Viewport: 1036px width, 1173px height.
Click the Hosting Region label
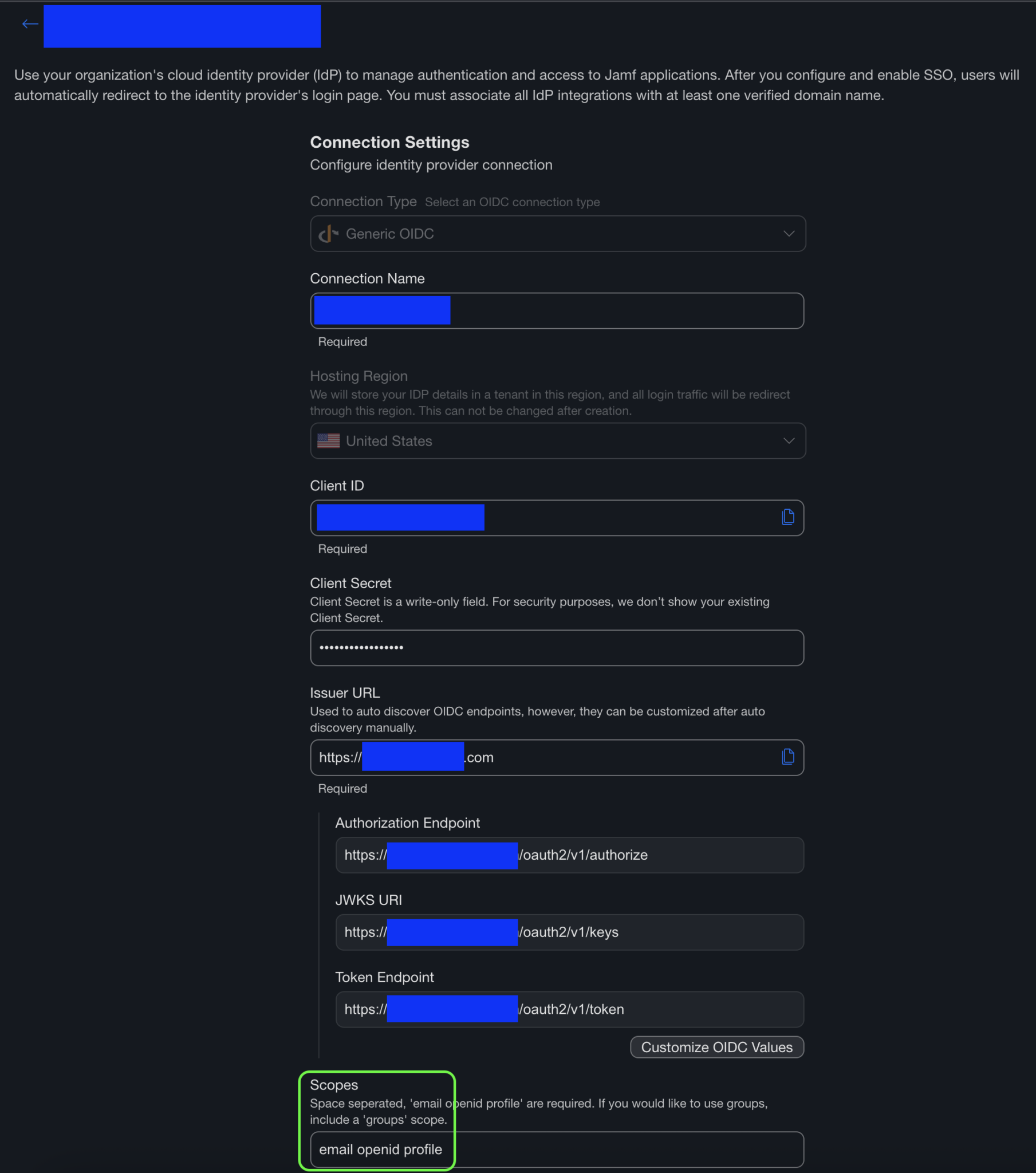pos(359,376)
